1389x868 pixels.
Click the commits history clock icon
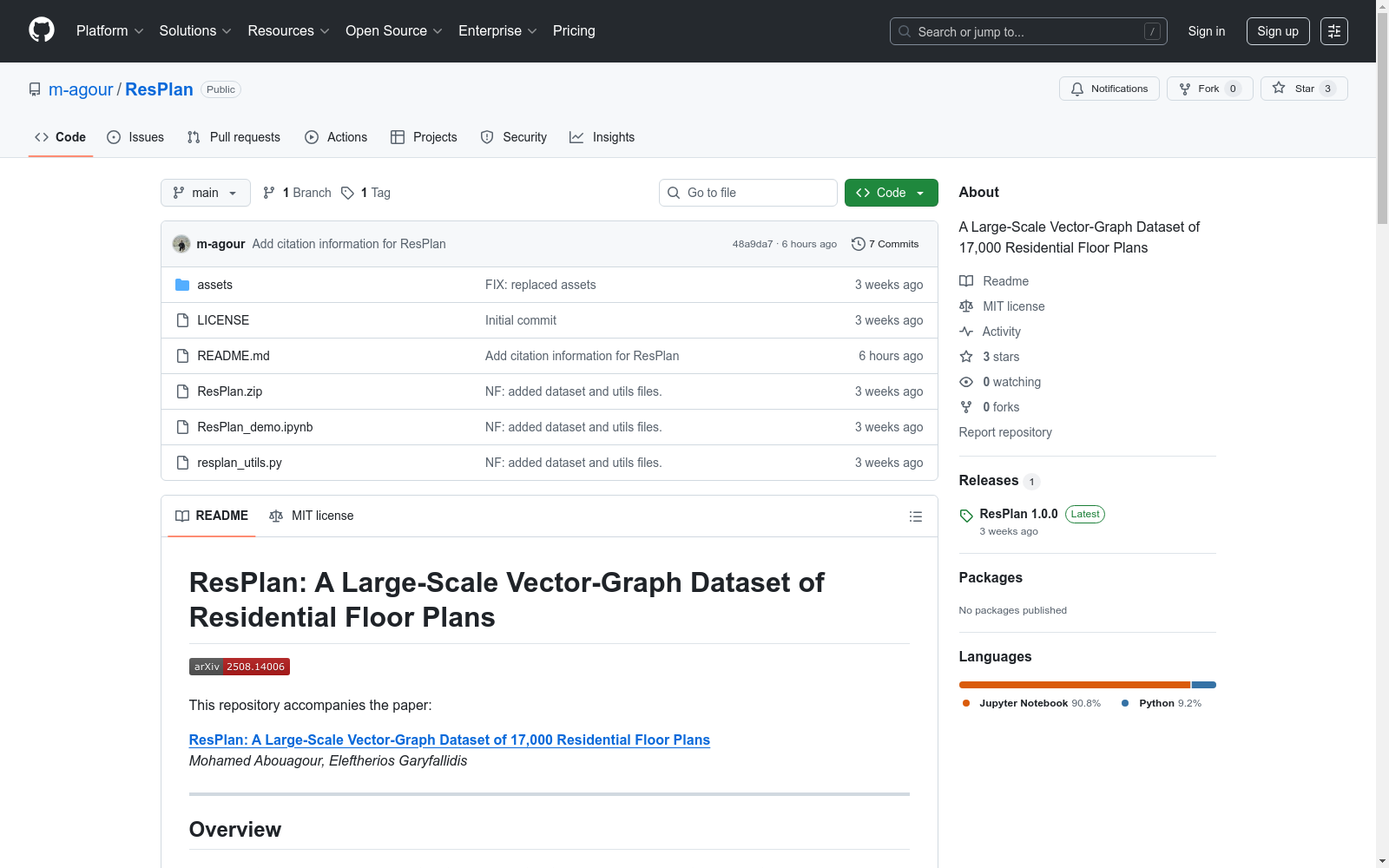click(859, 244)
